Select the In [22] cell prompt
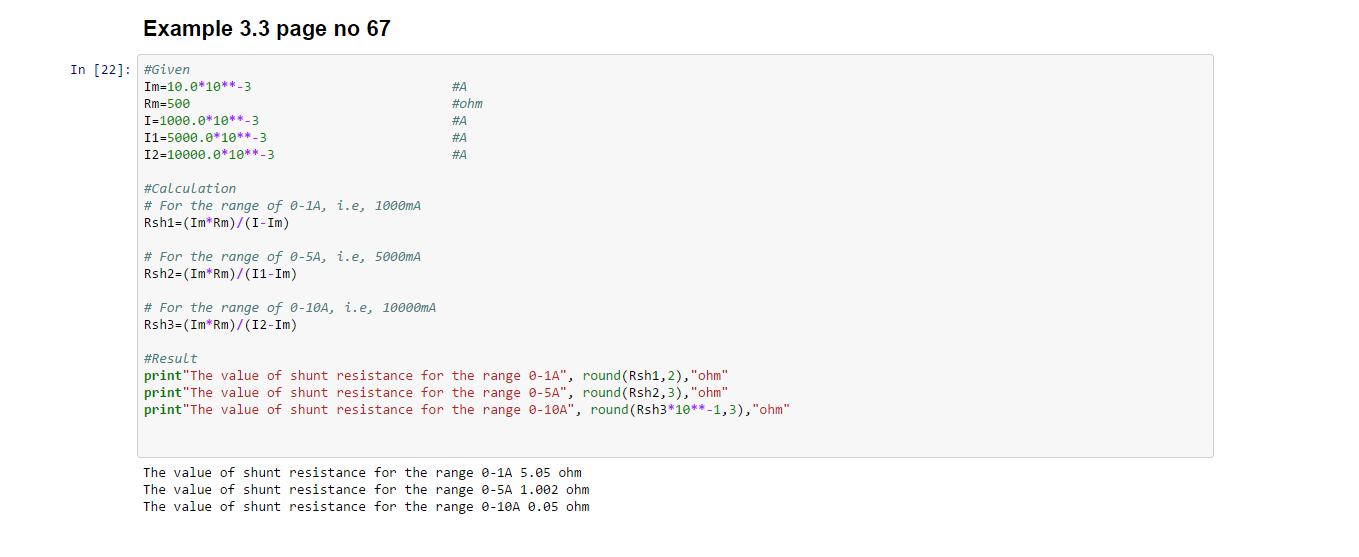1359x557 pixels. [101, 70]
